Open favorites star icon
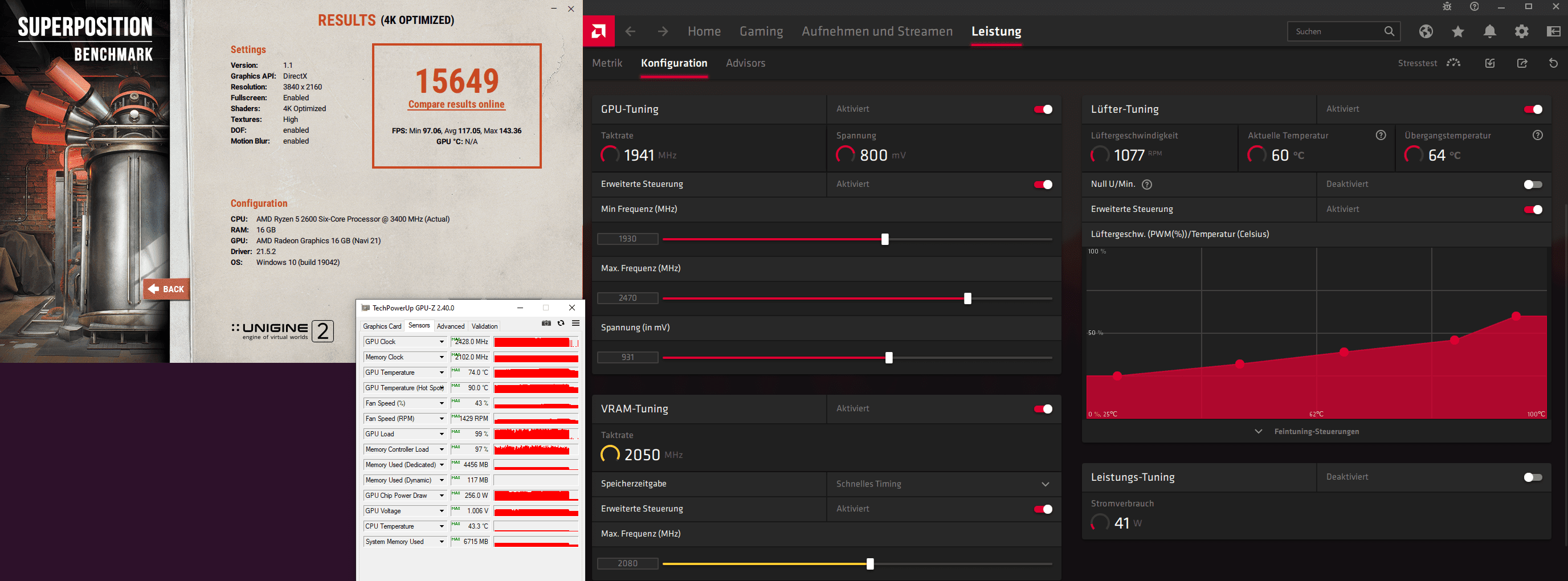 1458,31
